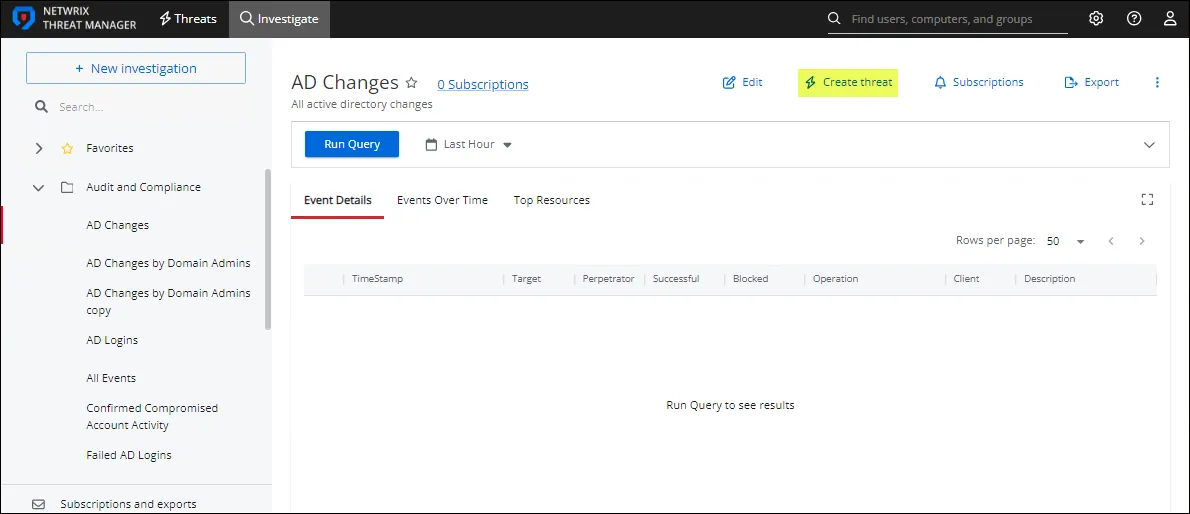Click the Run Query button
Screen dimensions: 1190x514
[352, 144]
